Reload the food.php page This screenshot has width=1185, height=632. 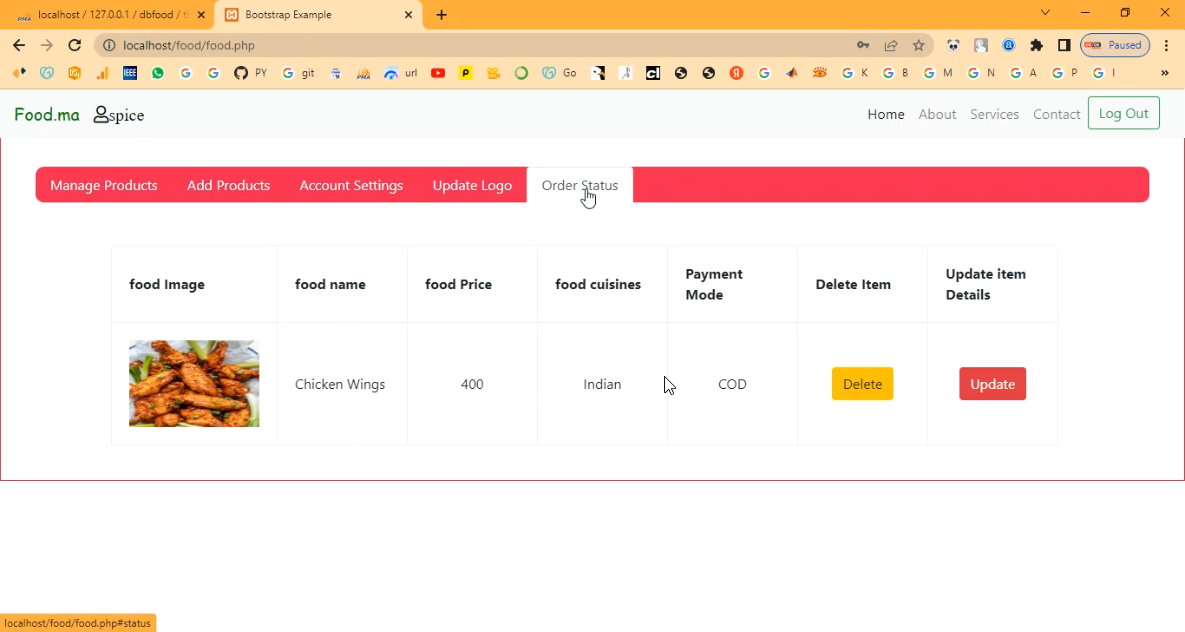[74, 45]
